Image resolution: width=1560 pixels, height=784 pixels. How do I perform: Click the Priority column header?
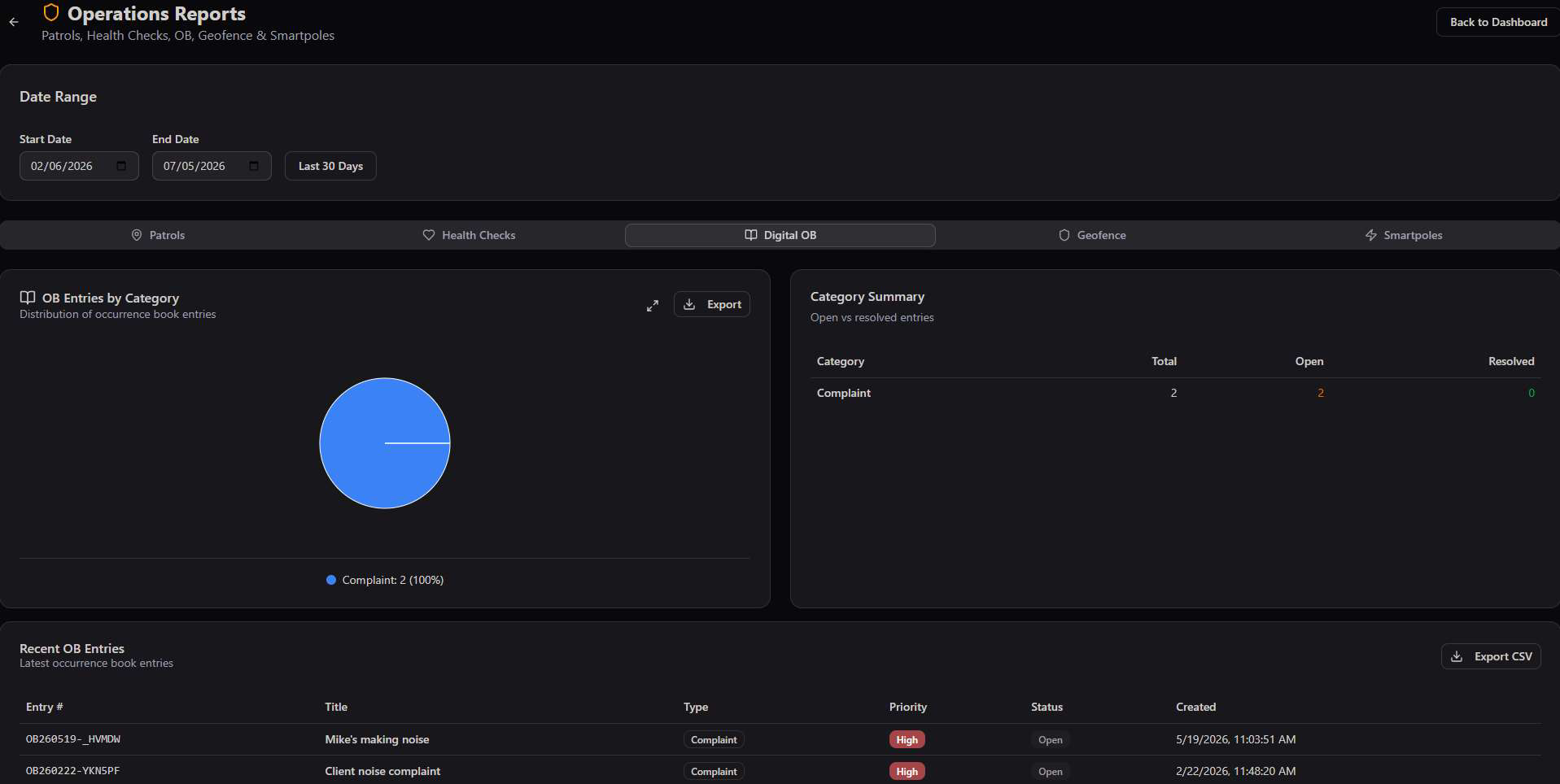click(x=908, y=707)
